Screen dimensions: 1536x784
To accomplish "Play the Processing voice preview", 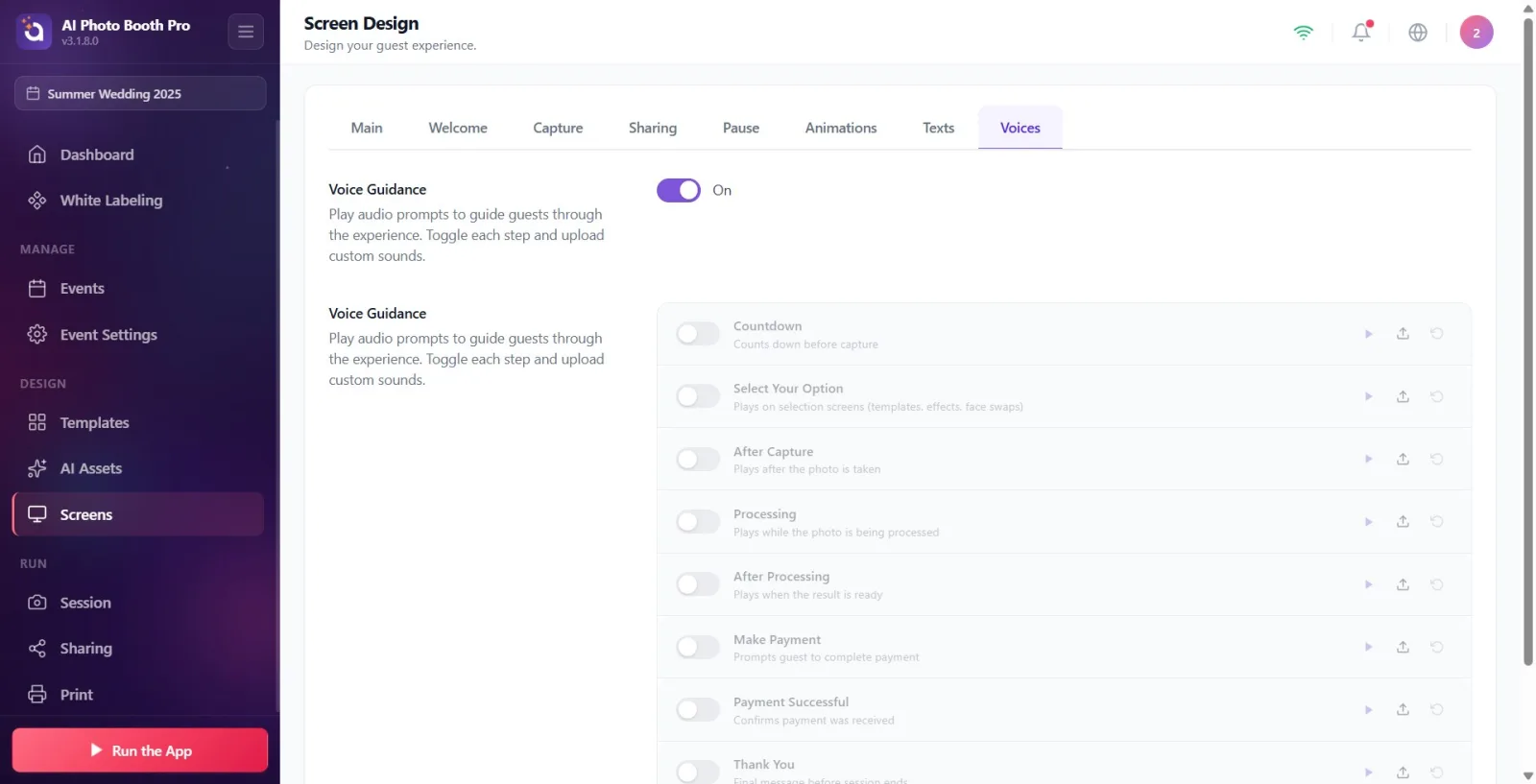I will click(x=1369, y=522).
